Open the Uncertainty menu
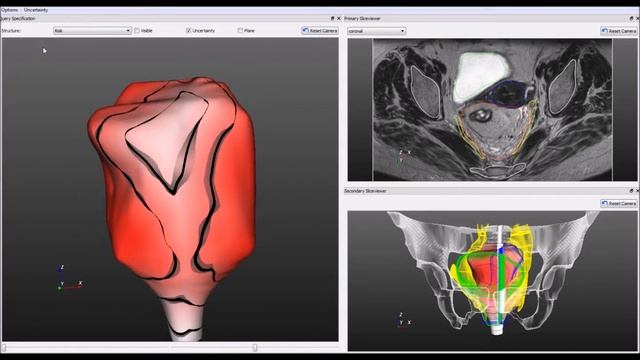The image size is (640, 360). (x=36, y=10)
